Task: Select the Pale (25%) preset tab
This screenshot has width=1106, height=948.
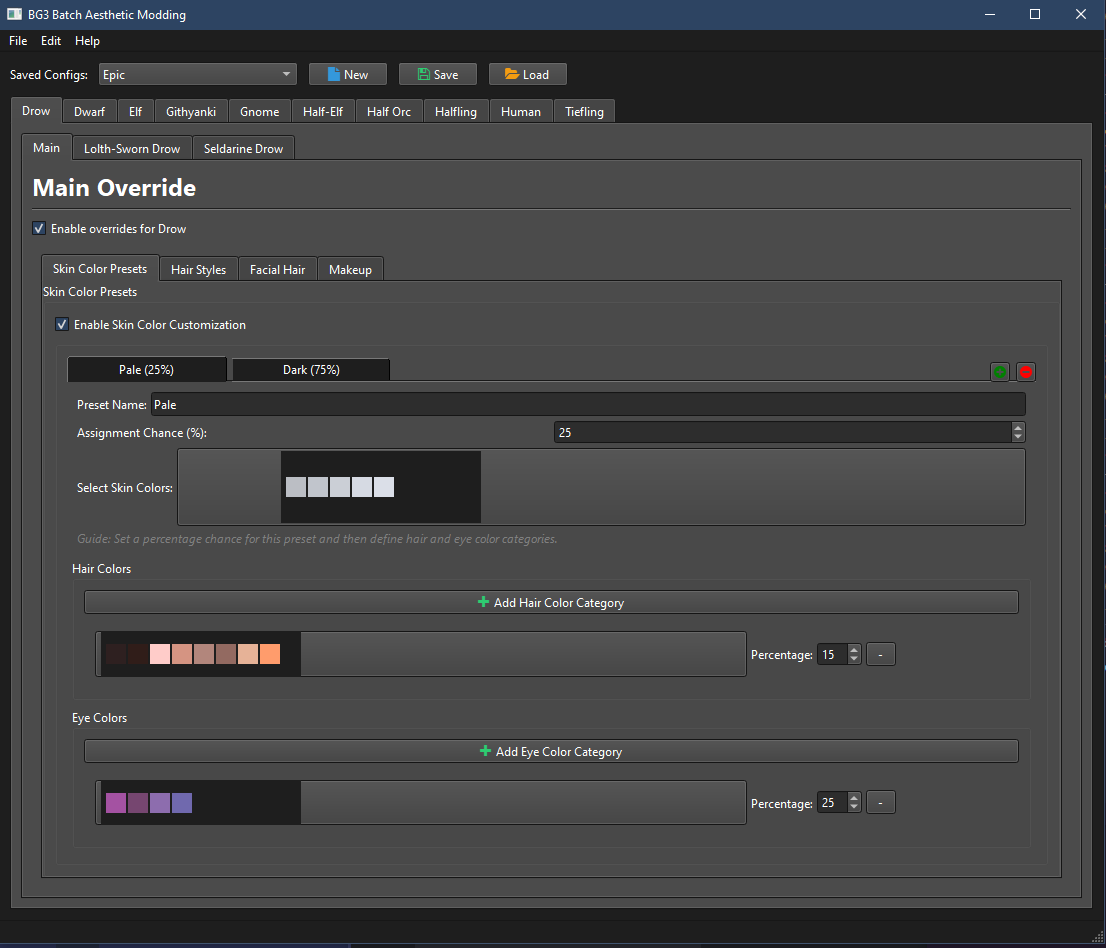Action: pos(147,370)
